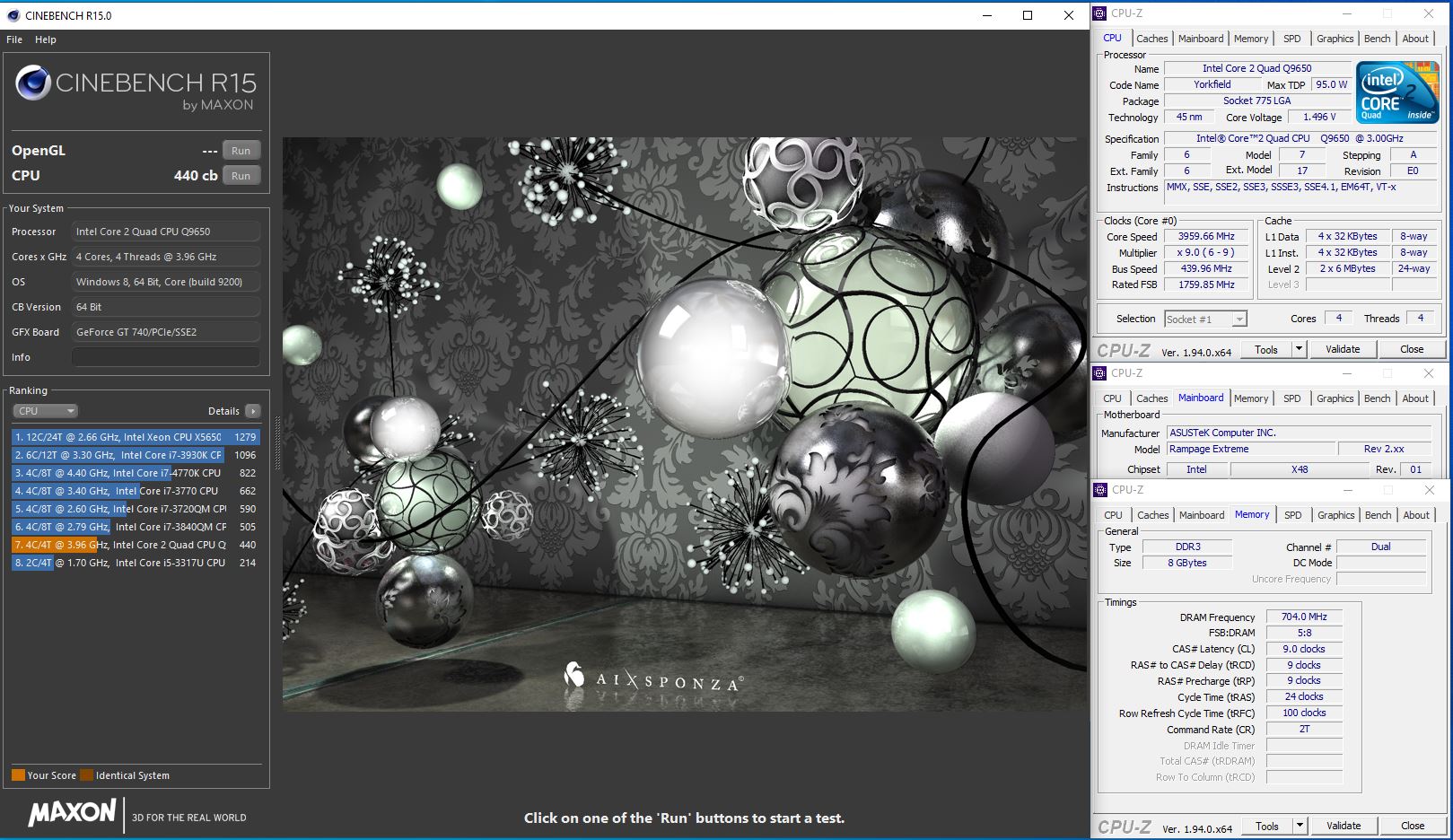1453x840 pixels.
Task: Select SPD tab in the Mainboard CPU-Z window
Action: pyautogui.click(x=1291, y=398)
